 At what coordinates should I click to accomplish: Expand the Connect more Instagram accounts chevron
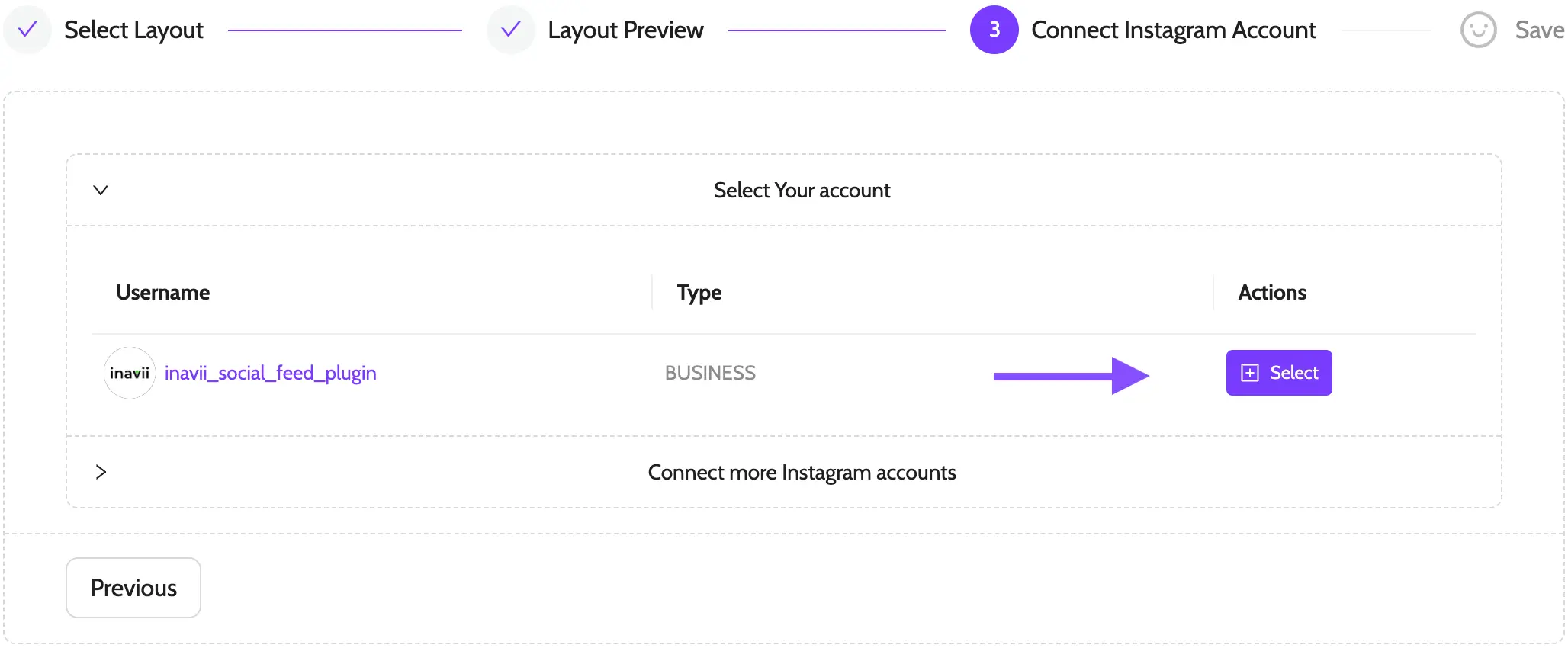coord(101,472)
